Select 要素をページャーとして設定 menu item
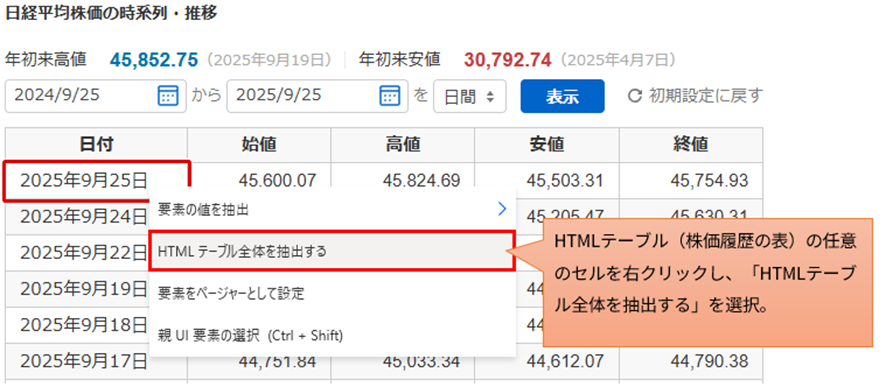This screenshot has width=886, height=387. click(332, 293)
